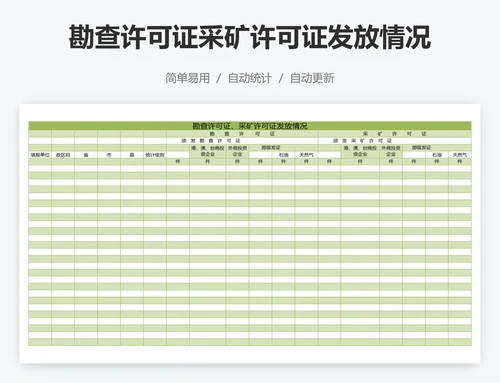Click the large heading 勘查许可证采矿许可证发放情况
This screenshot has height=383, width=500.
[250, 37]
